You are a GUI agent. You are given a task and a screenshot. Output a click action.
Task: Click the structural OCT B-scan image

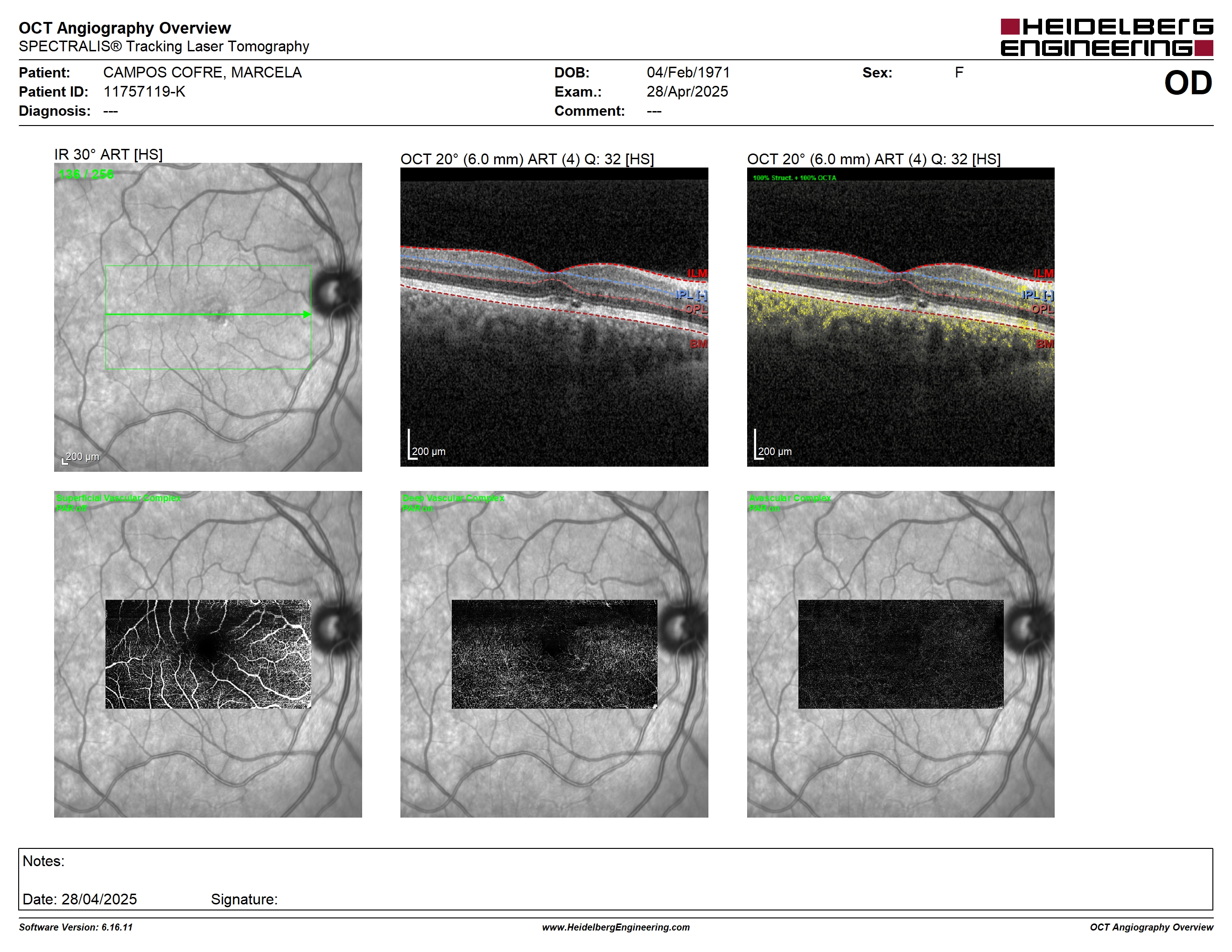(554, 317)
